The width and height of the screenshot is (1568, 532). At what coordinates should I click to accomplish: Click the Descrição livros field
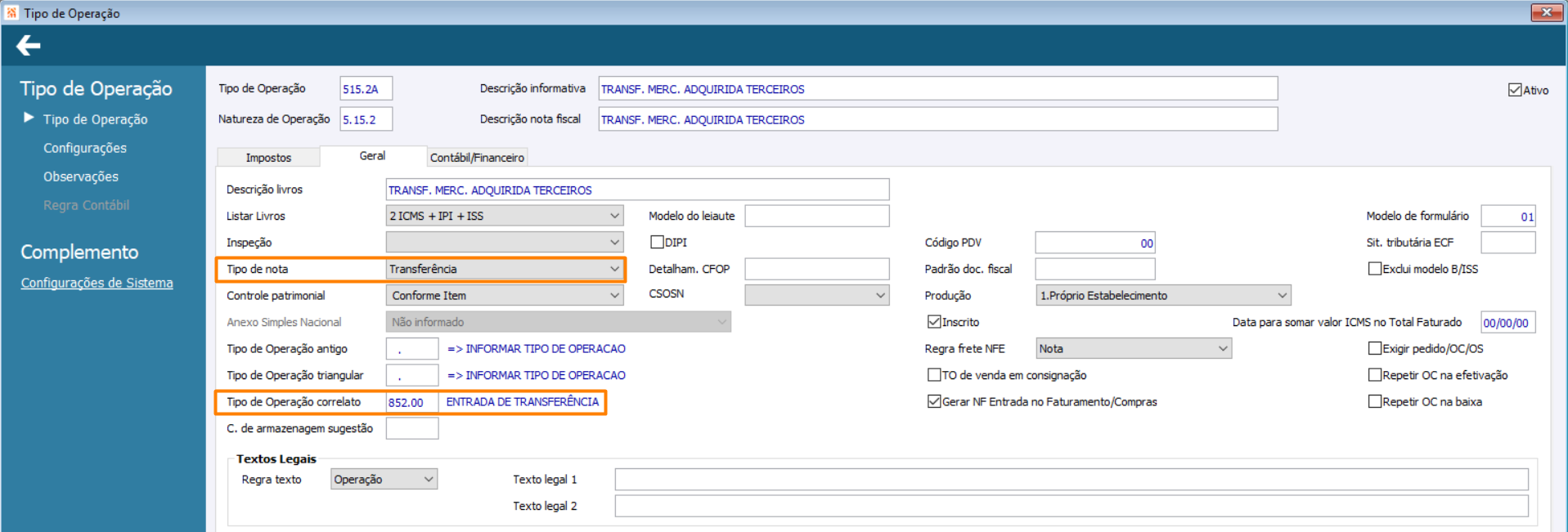click(x=637, y=190)
